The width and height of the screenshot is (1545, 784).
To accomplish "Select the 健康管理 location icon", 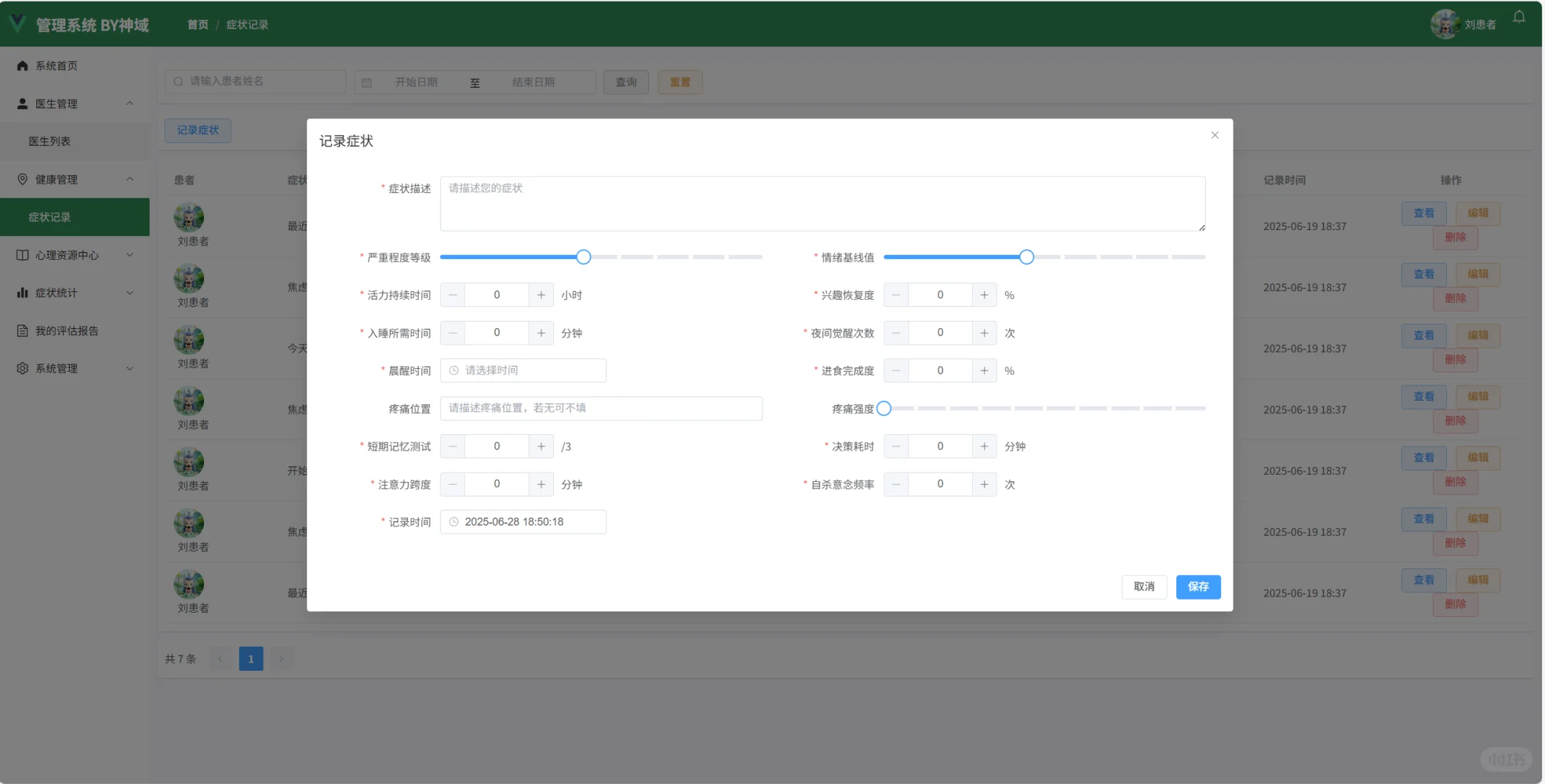I will (x=22, y=179).
